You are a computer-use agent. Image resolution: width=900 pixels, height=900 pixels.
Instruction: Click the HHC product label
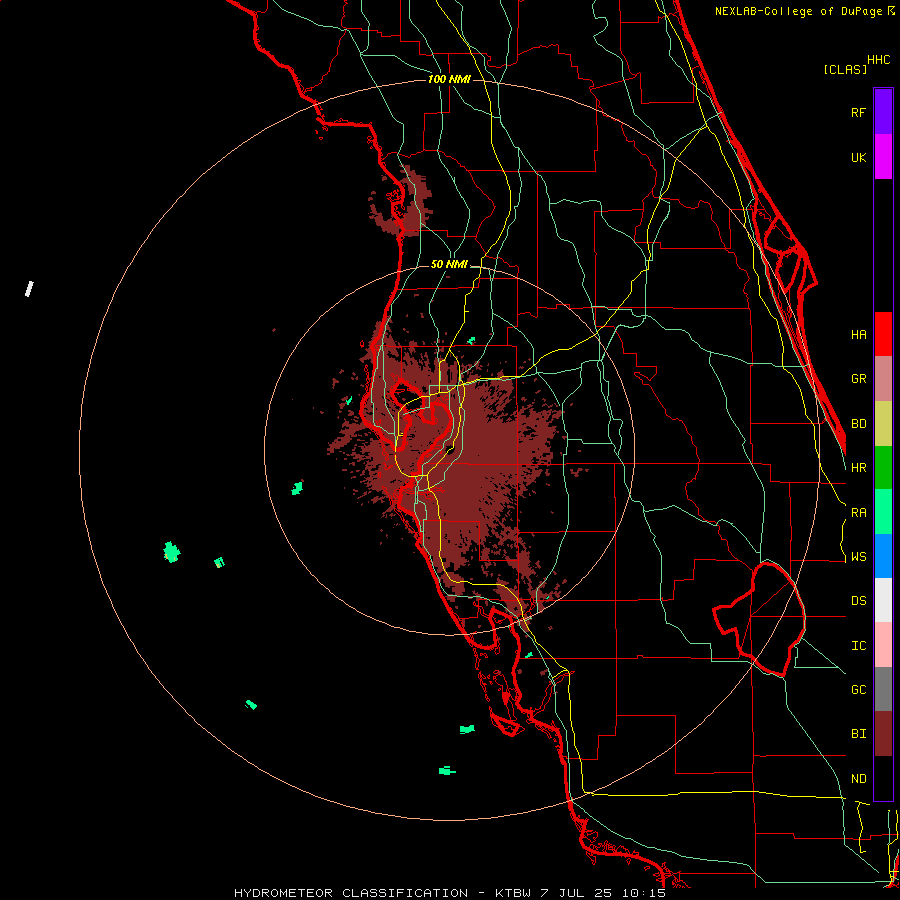tap(879, 60)
